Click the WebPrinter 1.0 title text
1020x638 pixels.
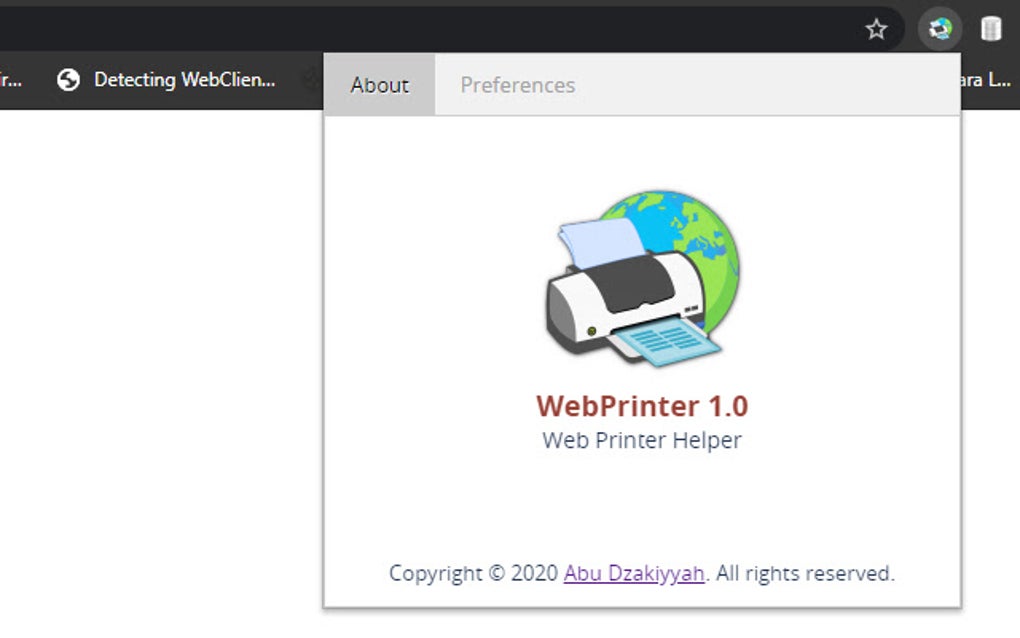pos(641,406)
